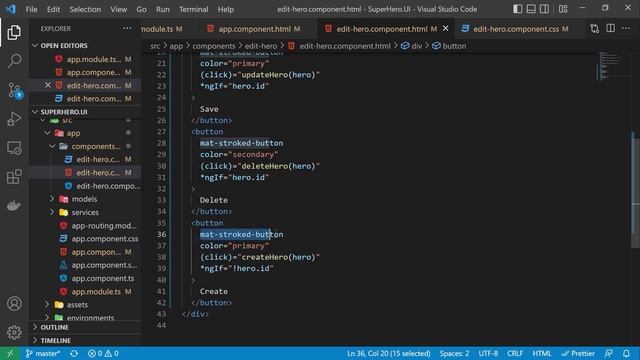This screenshot has width=640, height=360.
Task: Select HTML language mode
Action: click(542, 353)
